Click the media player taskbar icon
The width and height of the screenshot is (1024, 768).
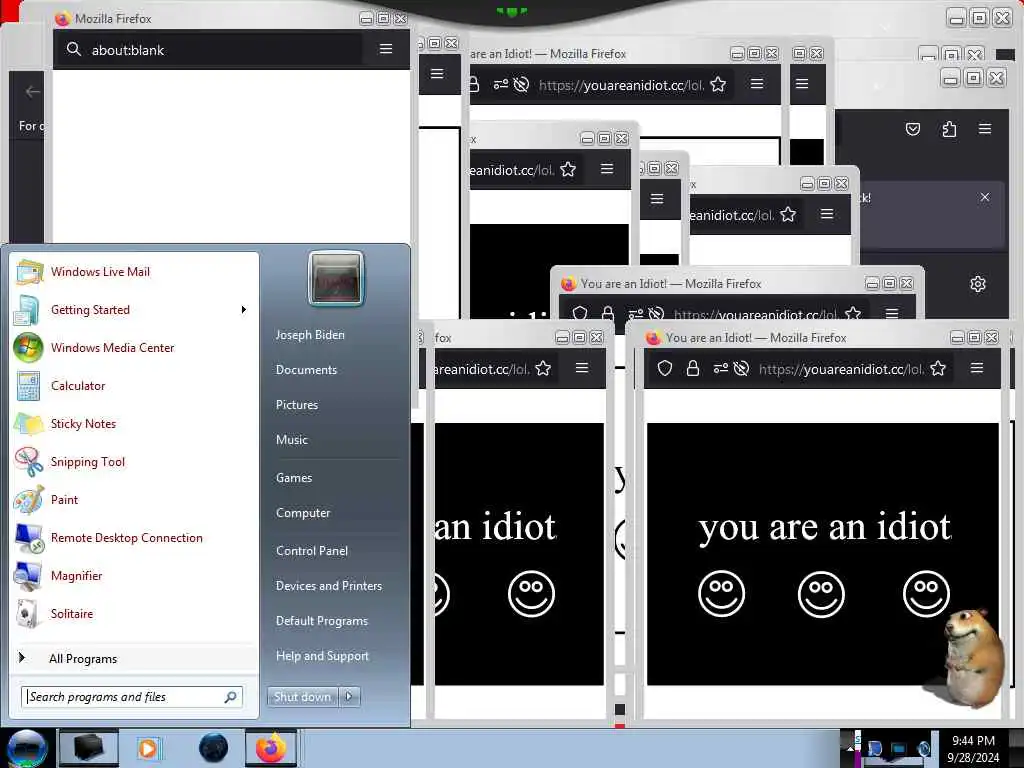148,748
